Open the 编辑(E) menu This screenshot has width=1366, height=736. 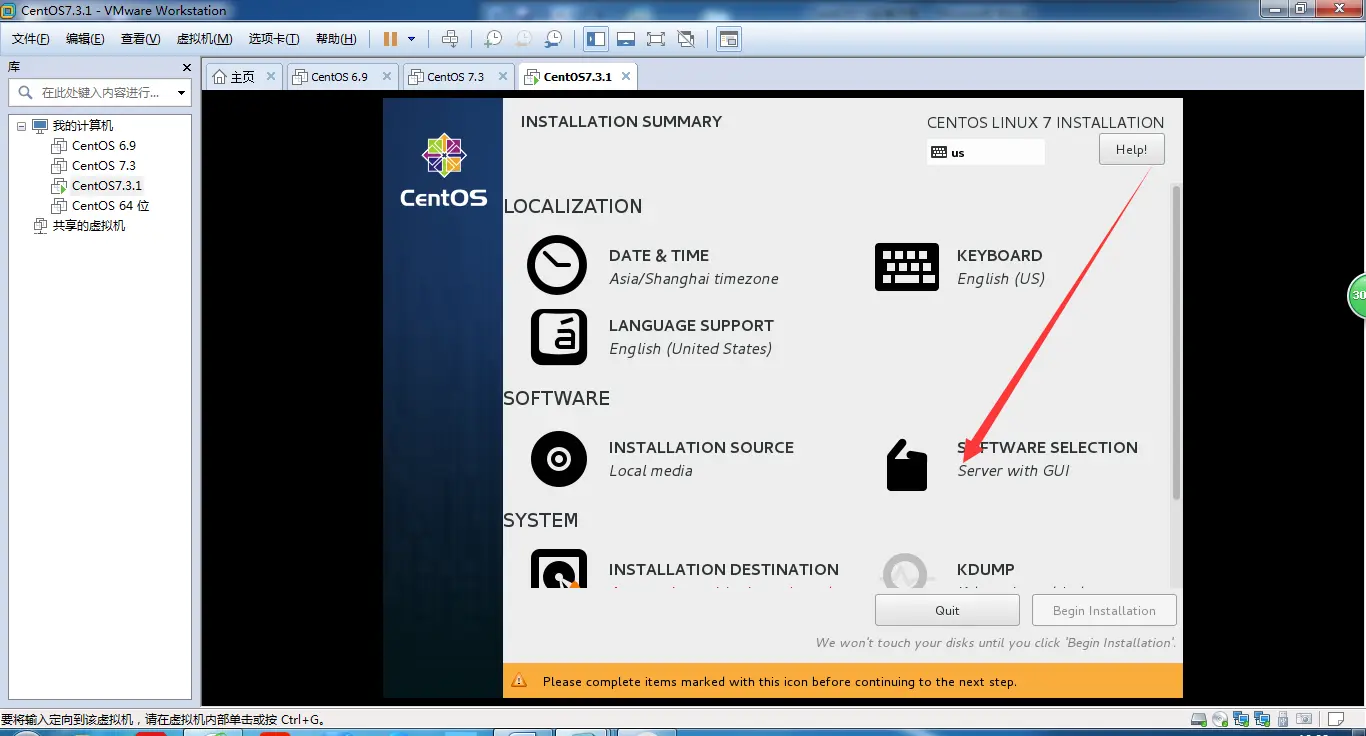coord(85,39)
